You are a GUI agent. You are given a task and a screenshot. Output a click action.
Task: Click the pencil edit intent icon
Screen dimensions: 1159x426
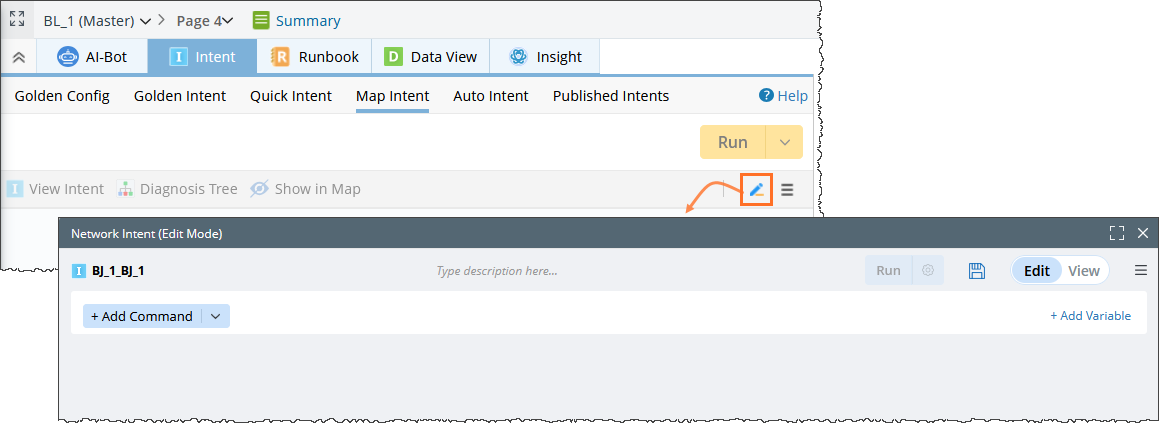[x=757, y=189]
